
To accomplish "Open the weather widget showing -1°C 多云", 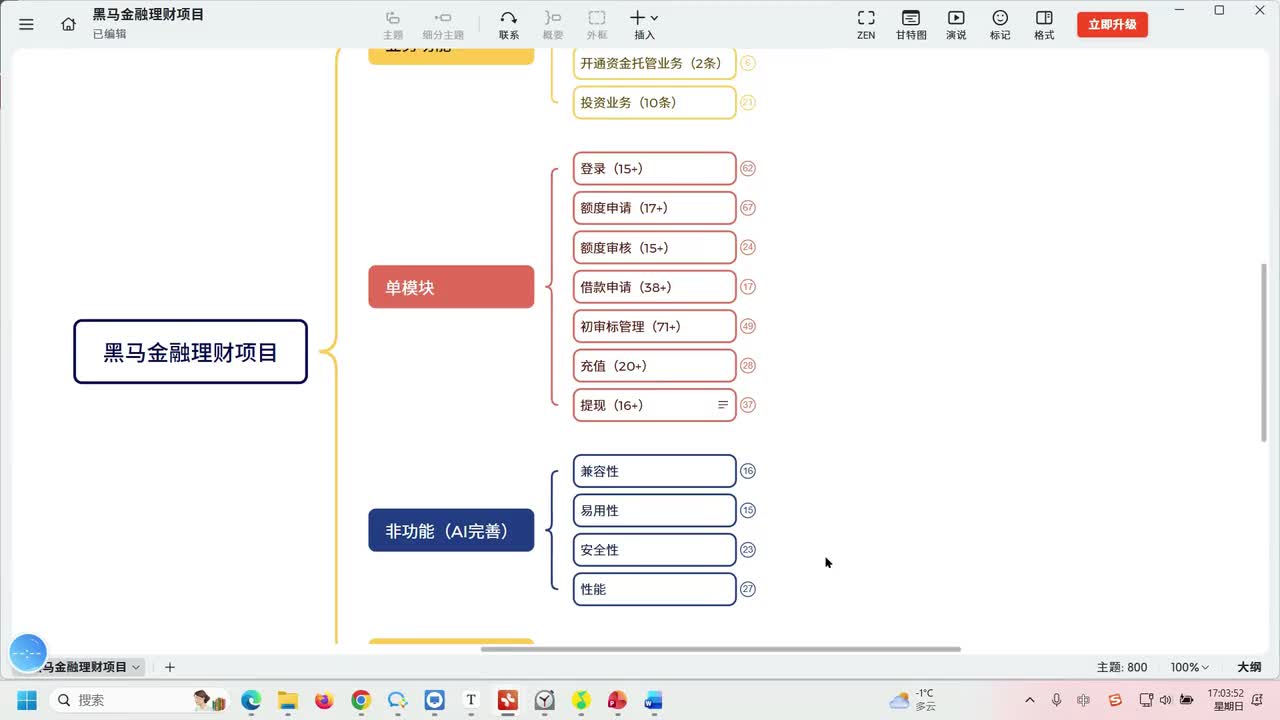I will tap(913, 700).
